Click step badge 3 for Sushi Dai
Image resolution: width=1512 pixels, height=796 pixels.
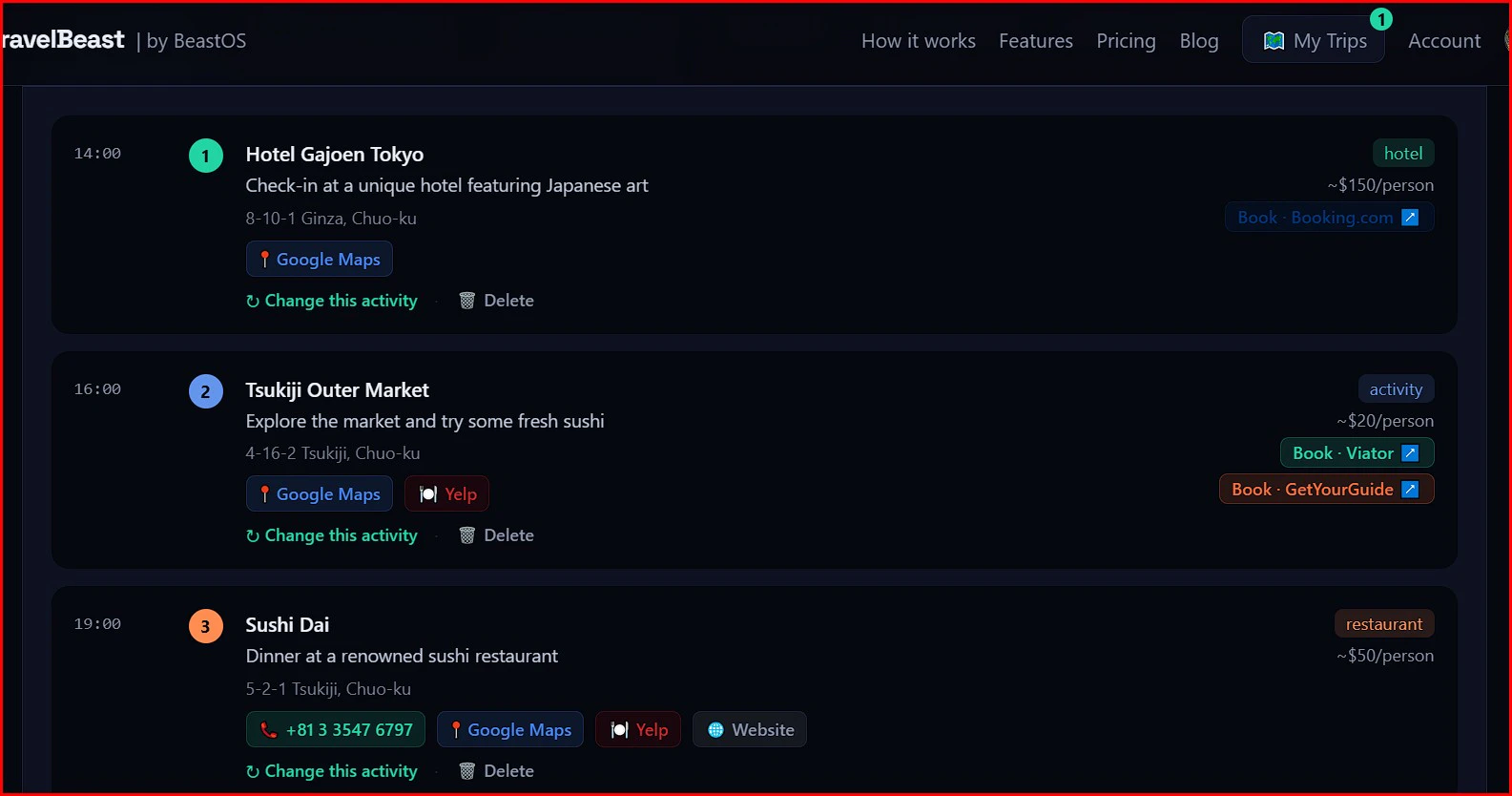(206, 626)
